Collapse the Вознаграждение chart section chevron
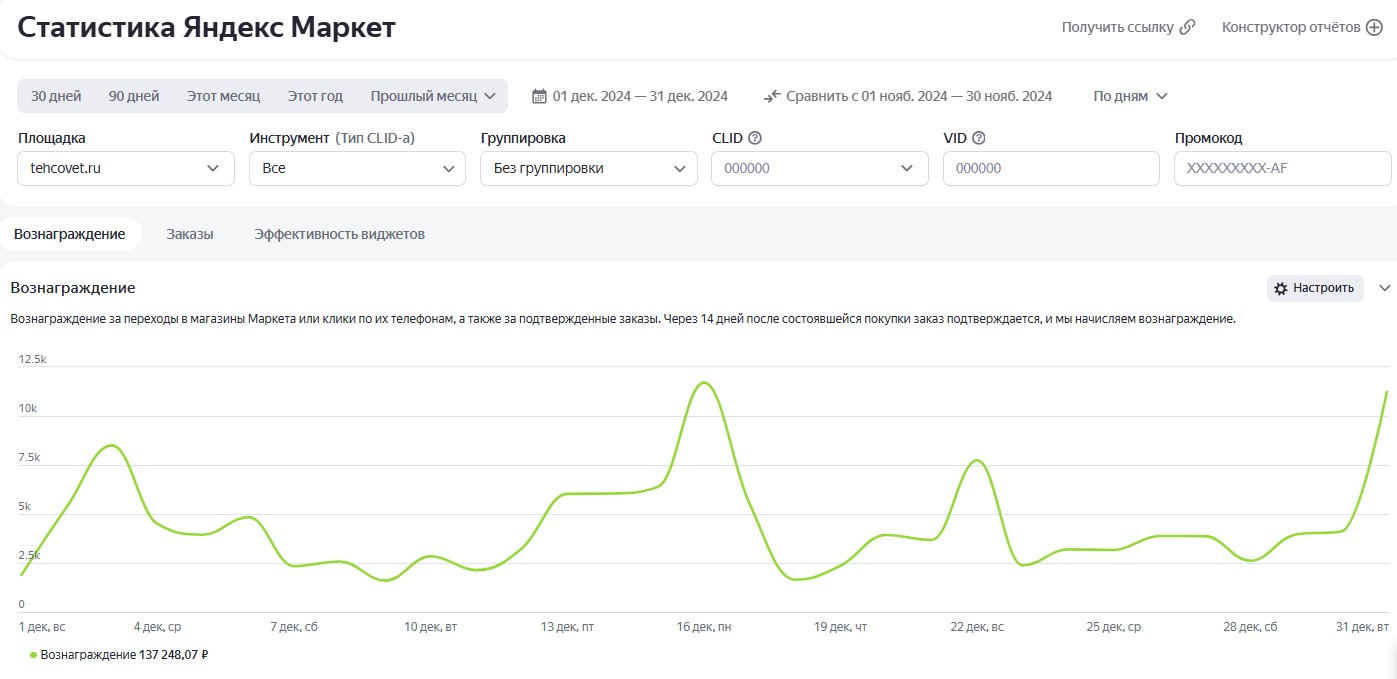Screen dimensions: 1397x679 [1385, 288]
